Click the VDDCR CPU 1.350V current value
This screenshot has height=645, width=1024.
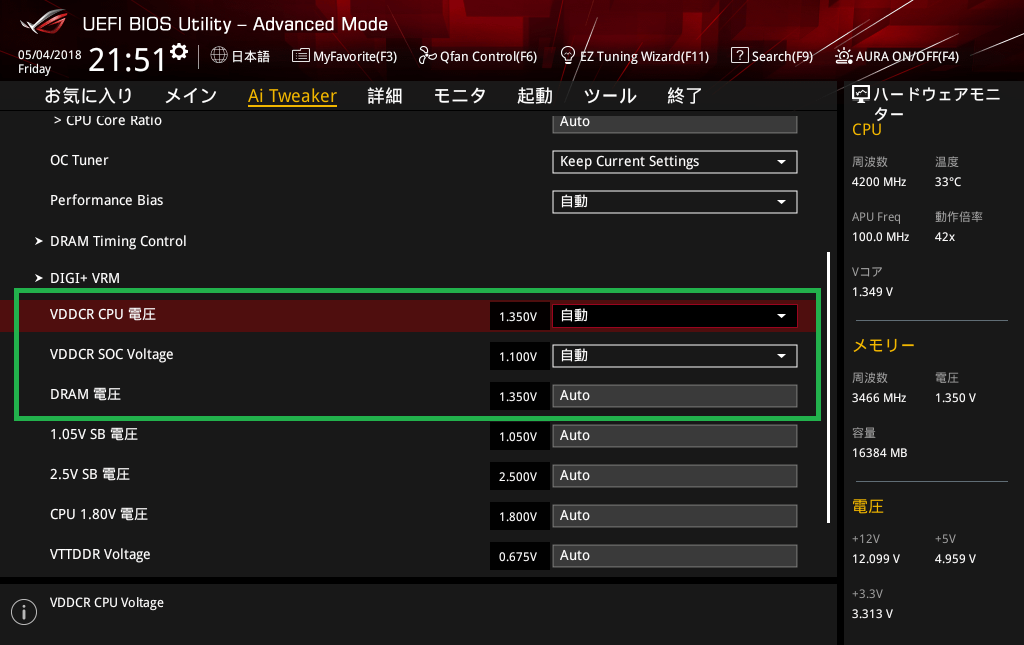click(x=519, y=317)
